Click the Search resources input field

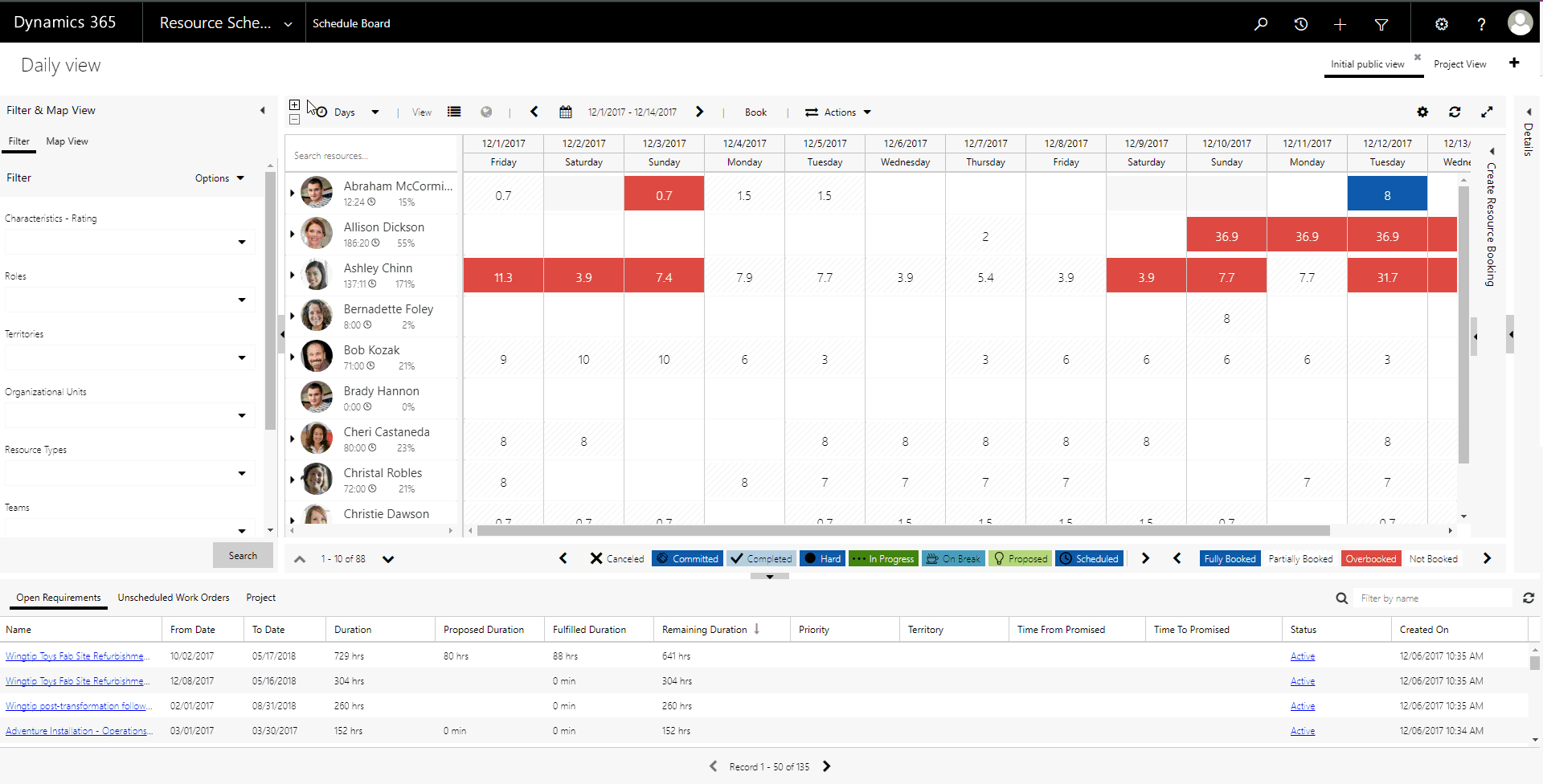click(371, 154)
